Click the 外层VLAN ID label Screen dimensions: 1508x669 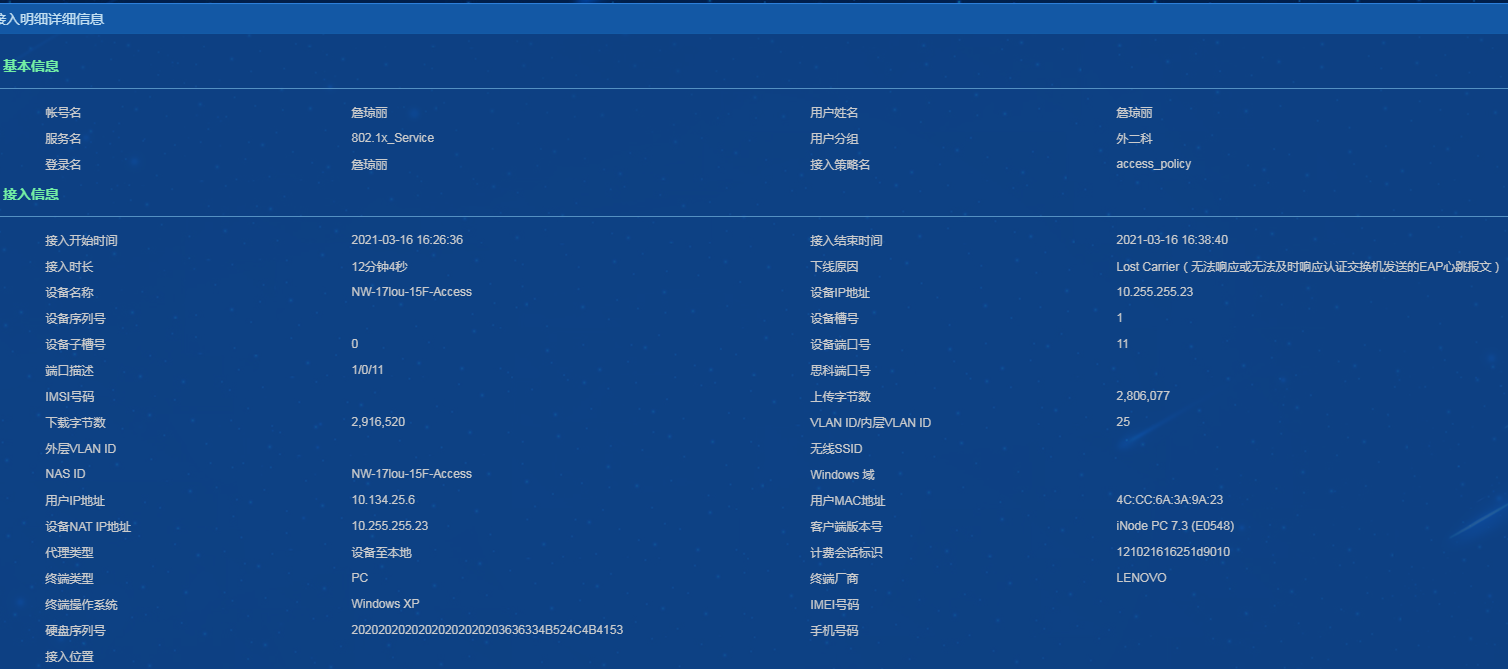click(x=80, y=449)
